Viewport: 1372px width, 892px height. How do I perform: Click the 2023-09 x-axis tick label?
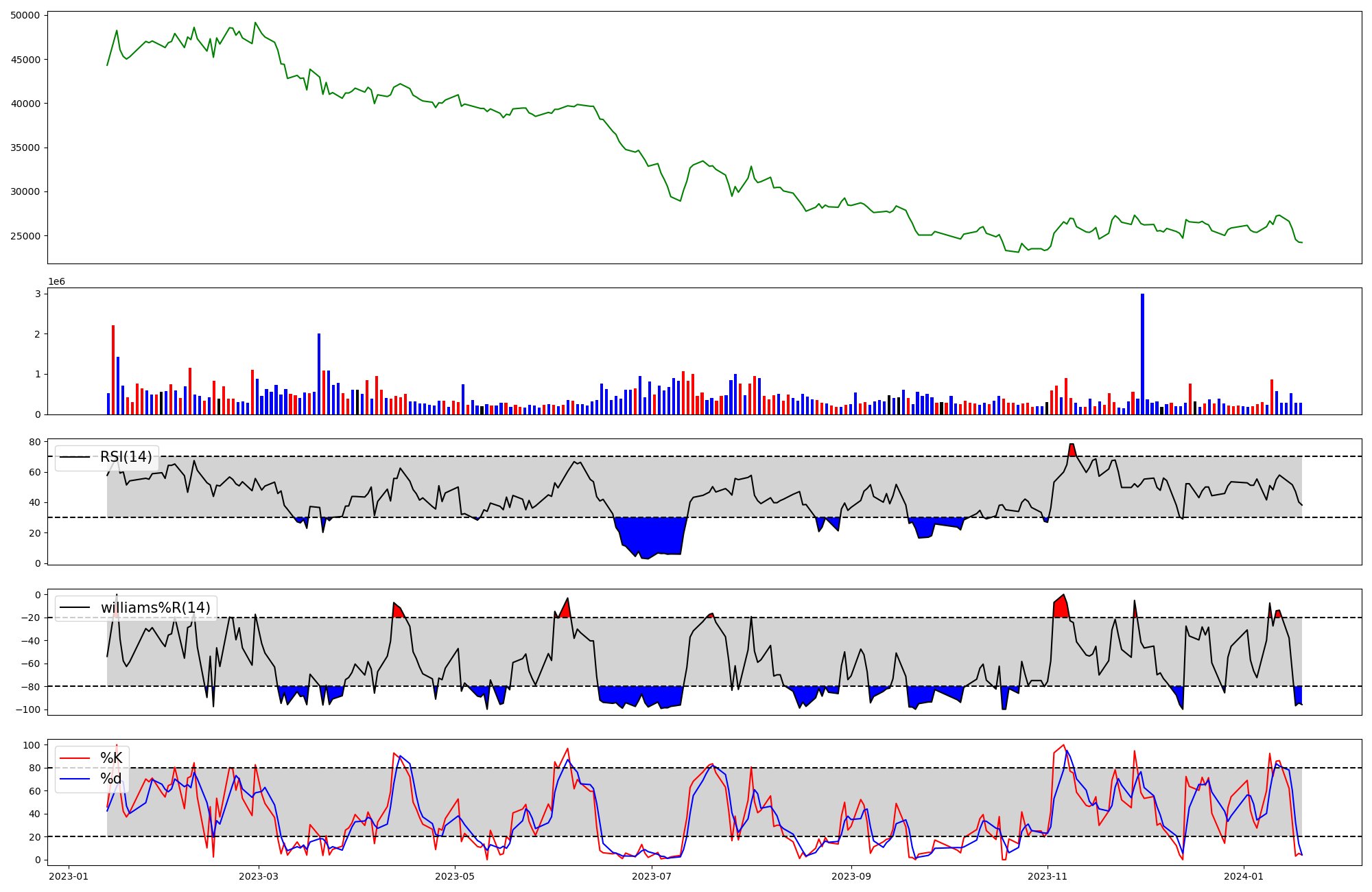tap(851, 876)
